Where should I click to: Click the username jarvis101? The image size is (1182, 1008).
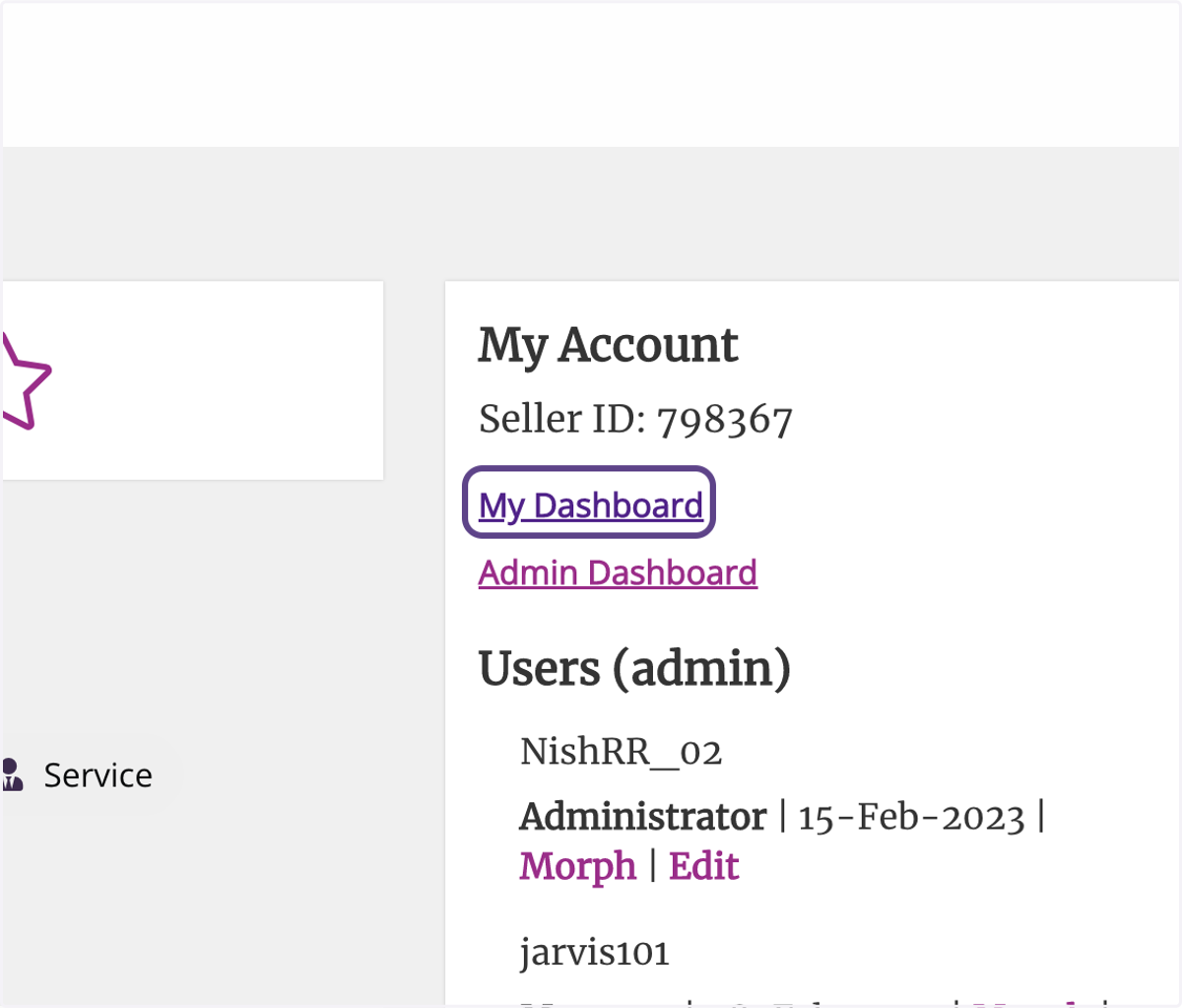pyautogui.click(x=595, y=953)
